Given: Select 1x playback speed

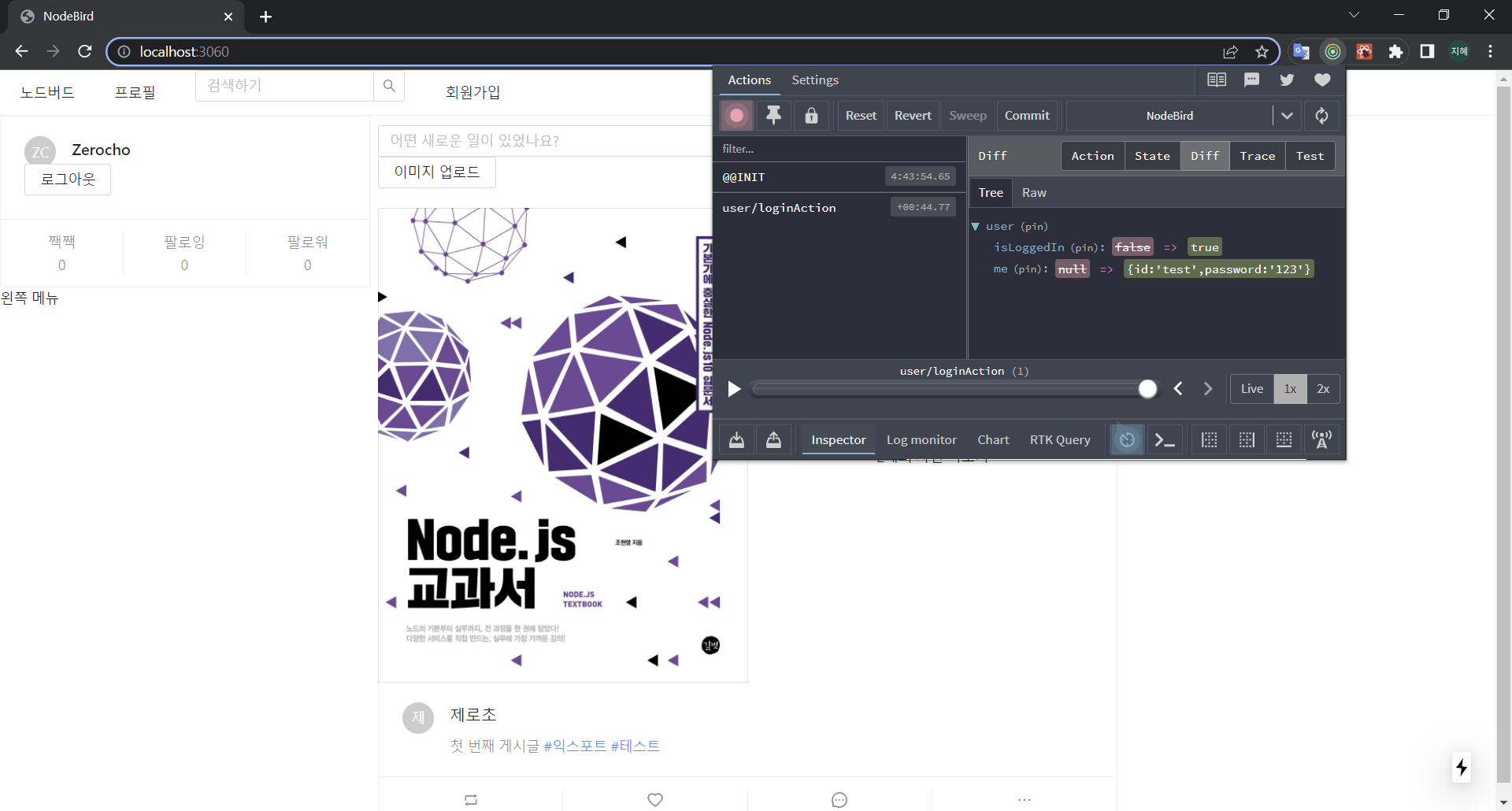Looking at the screenshot, I should click(x=1290, y=389).
